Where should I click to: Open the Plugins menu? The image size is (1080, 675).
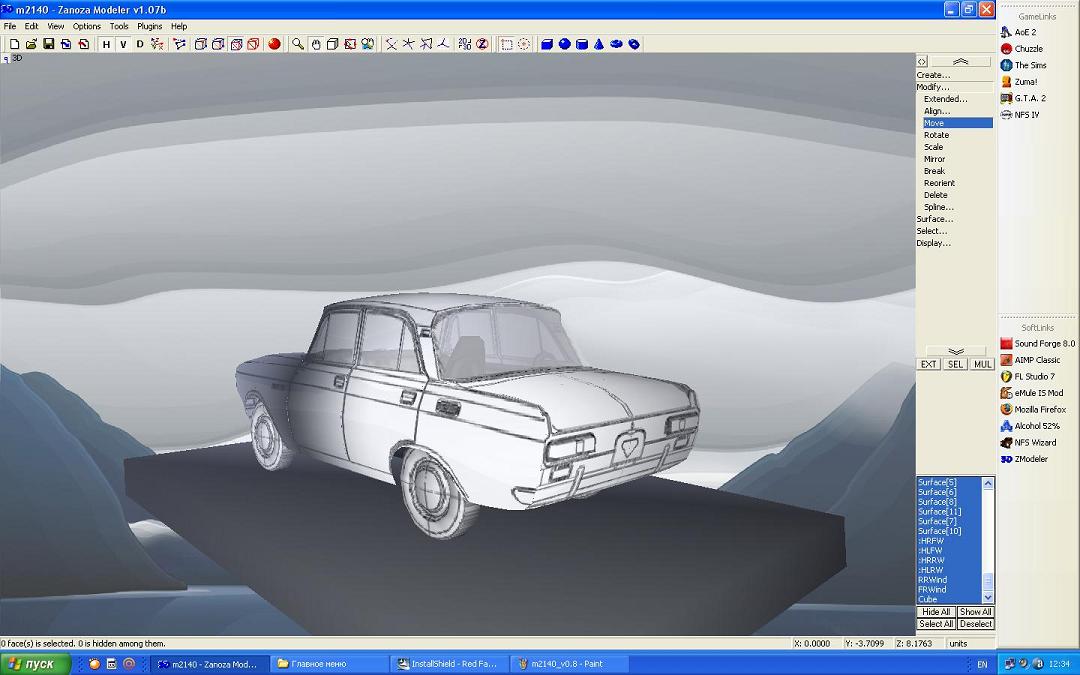[149, 26]
